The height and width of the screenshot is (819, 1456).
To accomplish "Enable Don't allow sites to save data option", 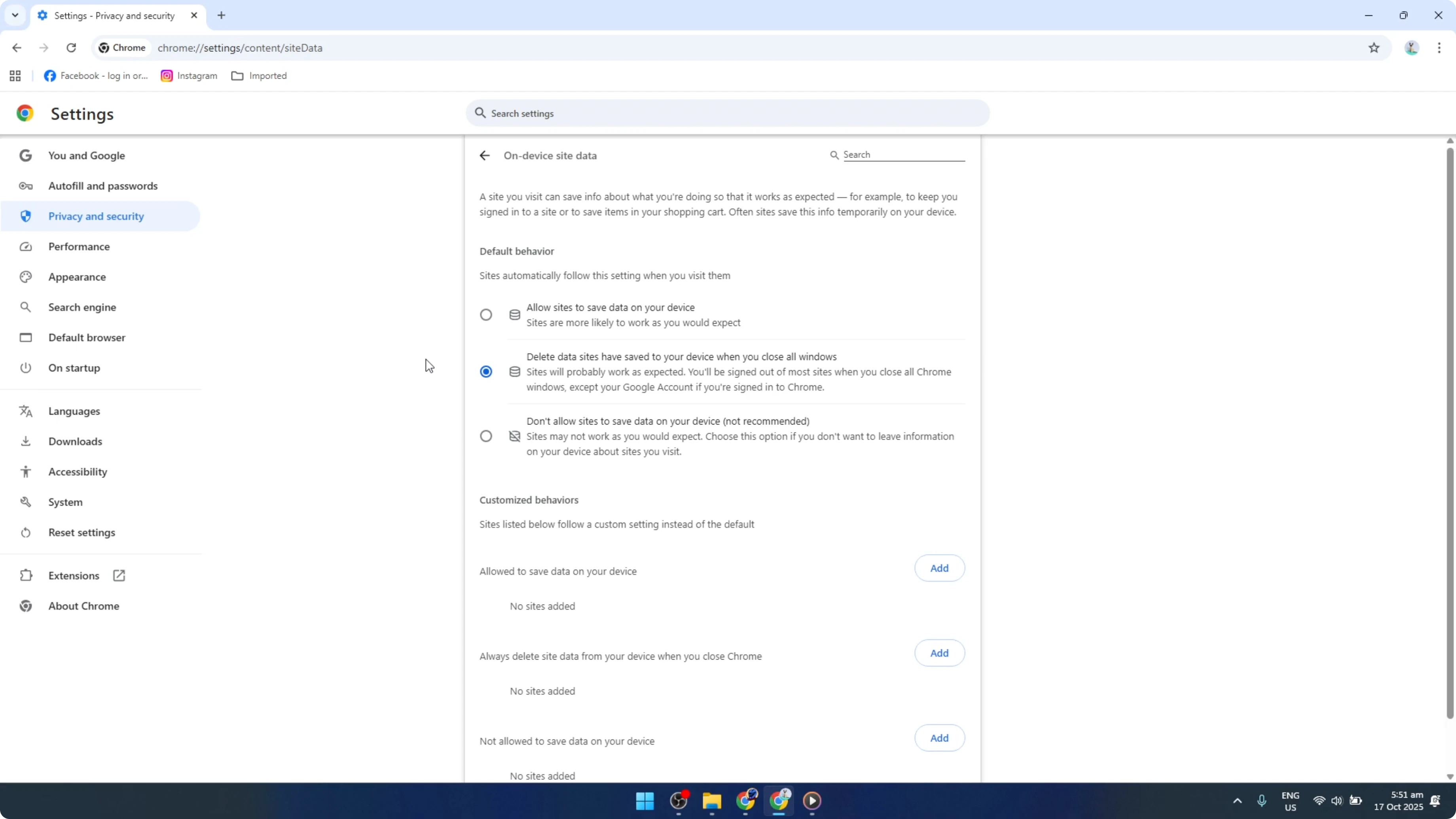I will pyautogui.click(x=486, y=436).
